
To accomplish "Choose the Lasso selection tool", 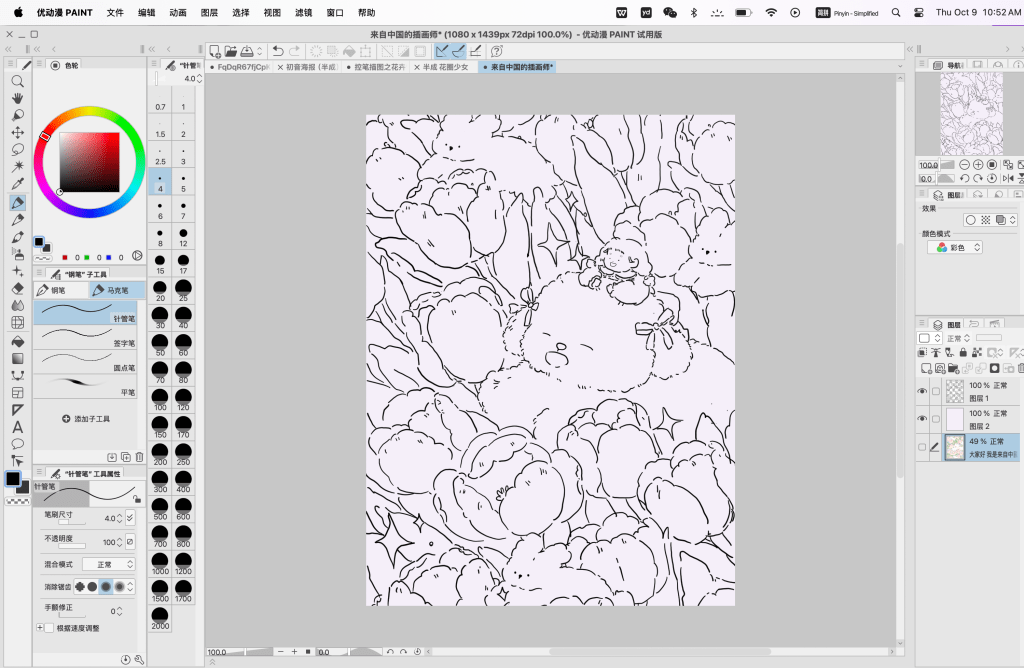I will coord(17,149).
